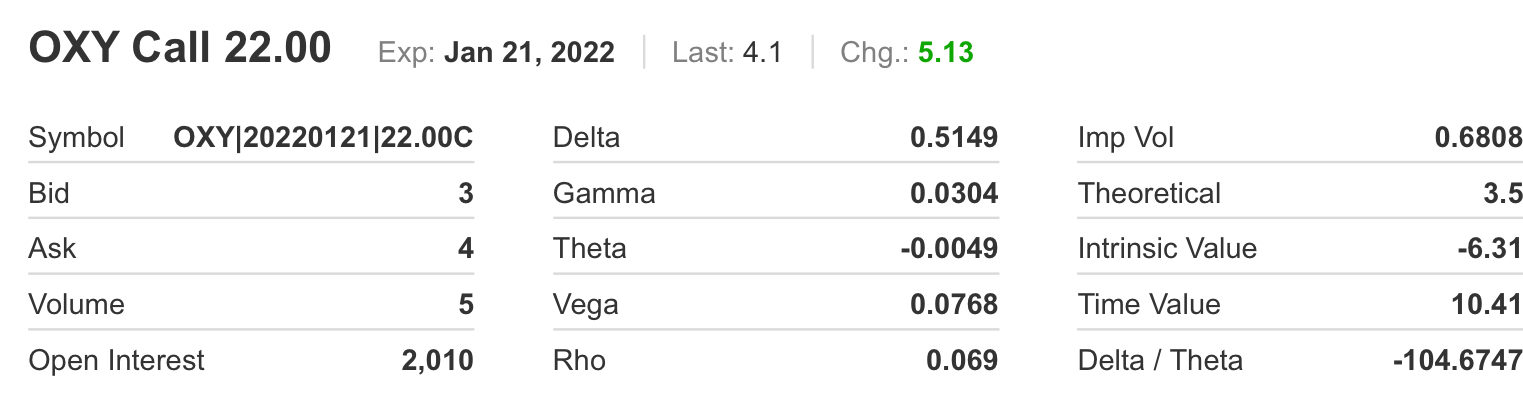Click the Theta row label

point(589,248)
